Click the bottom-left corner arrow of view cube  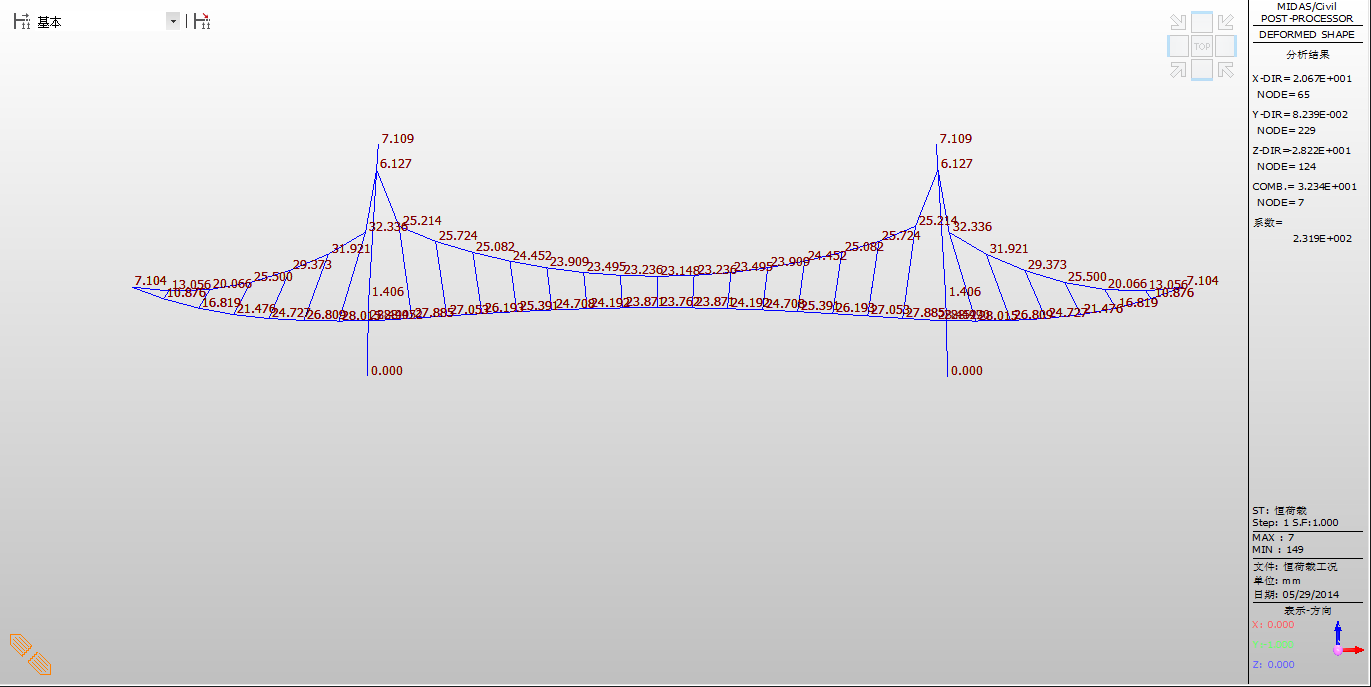[1178, 69]
